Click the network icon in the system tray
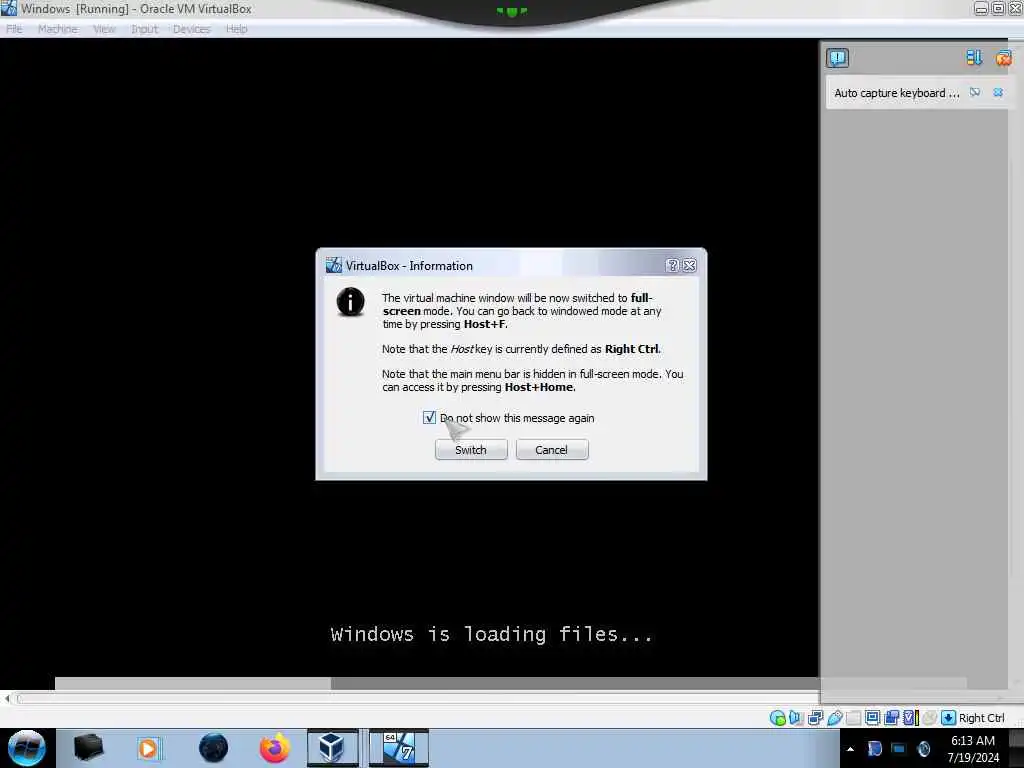This screenshot has width=1024, height=768. click(x=899, y=749)
